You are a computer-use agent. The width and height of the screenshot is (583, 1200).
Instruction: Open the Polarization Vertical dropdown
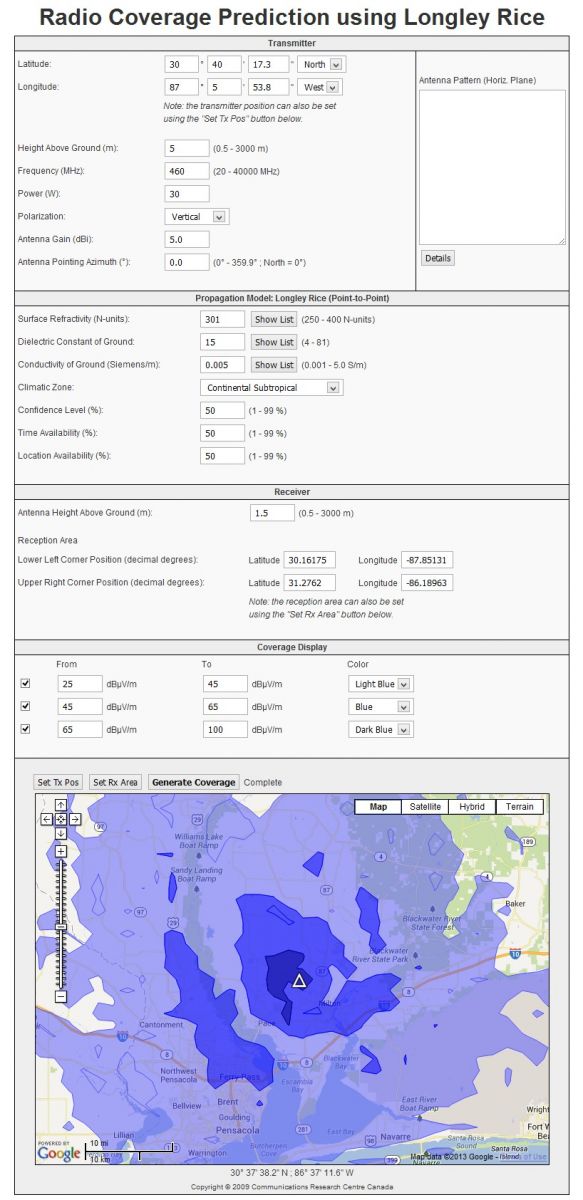click(x=197, y=216)
